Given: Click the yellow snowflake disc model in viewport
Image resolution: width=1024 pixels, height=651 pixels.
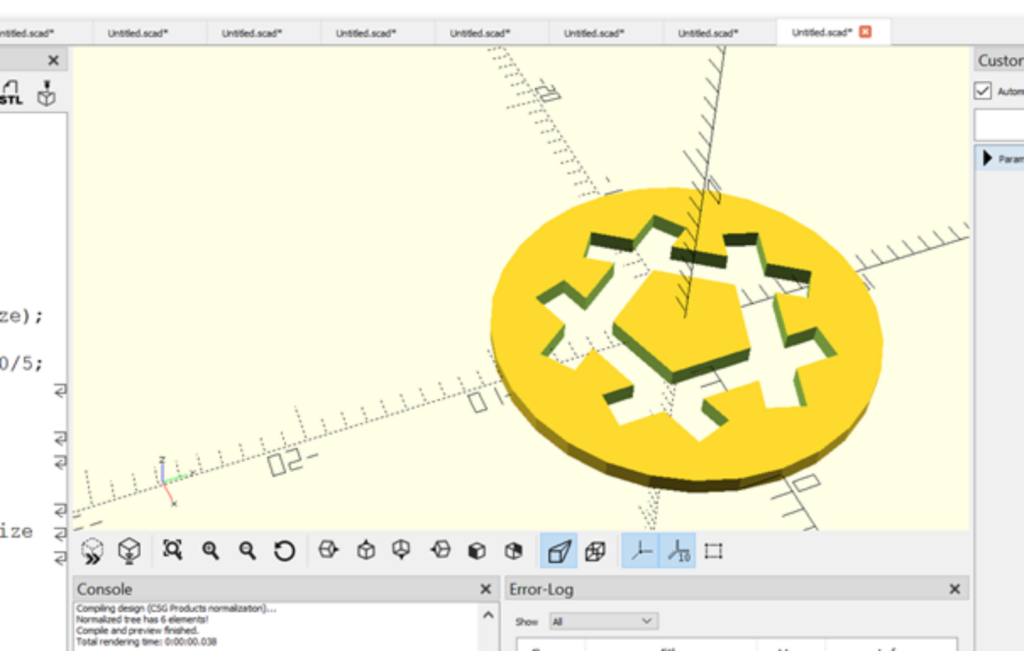Looking at the screenshot, I should coord(686,340).
